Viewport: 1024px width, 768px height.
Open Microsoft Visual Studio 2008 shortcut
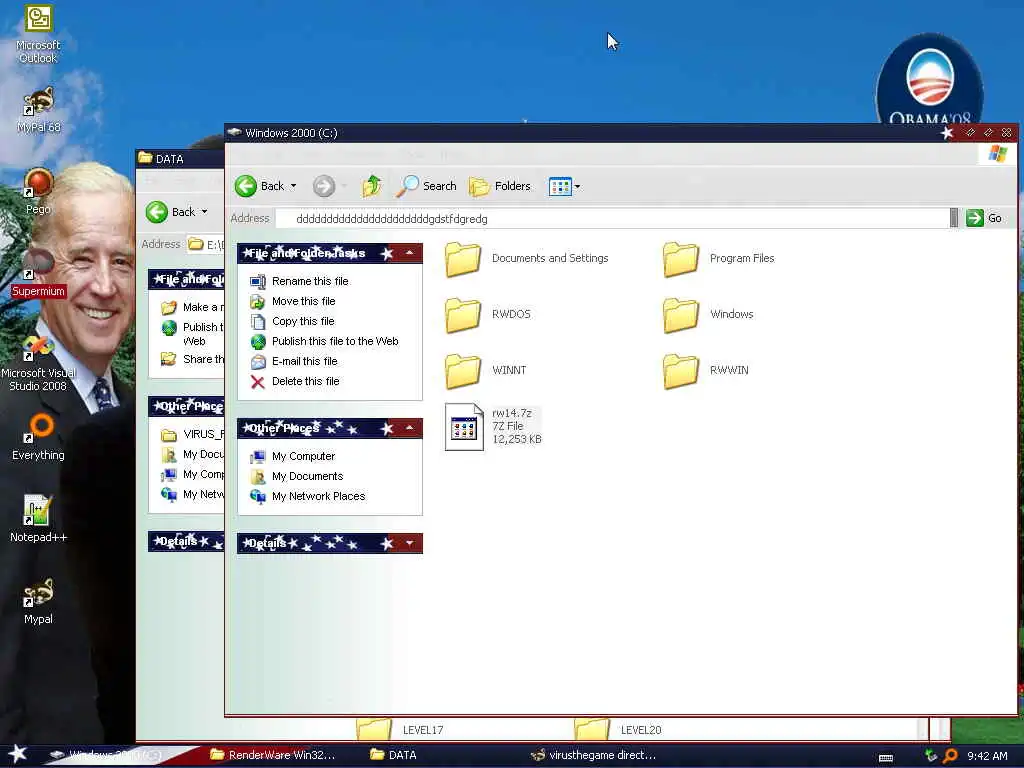pos(38,364)
